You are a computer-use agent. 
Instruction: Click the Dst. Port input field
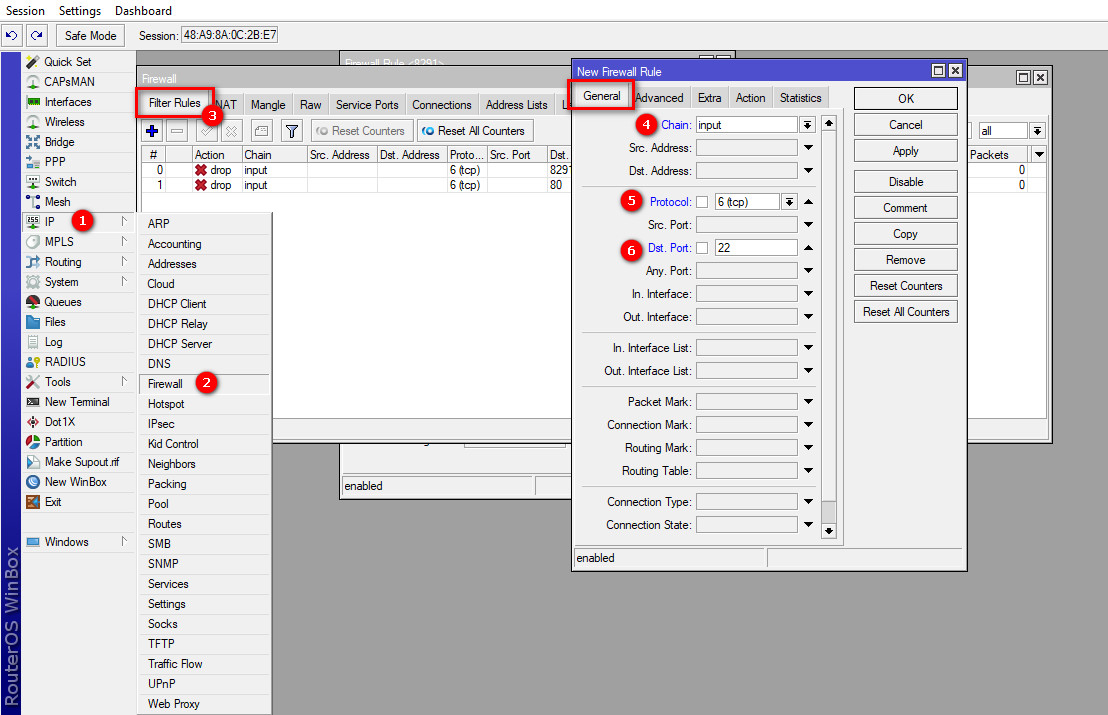point(755,248)
